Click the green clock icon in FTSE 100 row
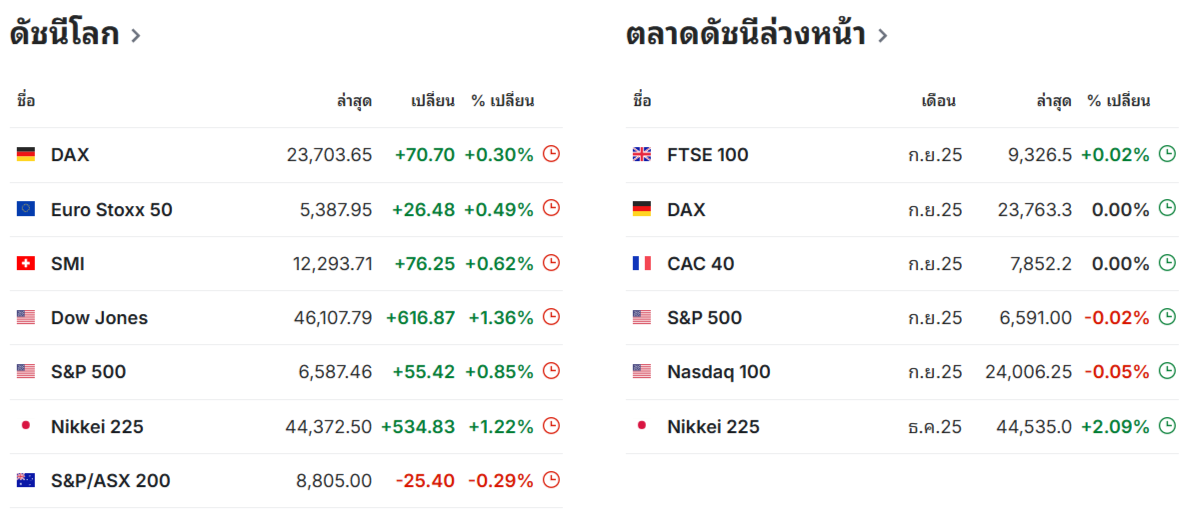 tap(1167, 154)
